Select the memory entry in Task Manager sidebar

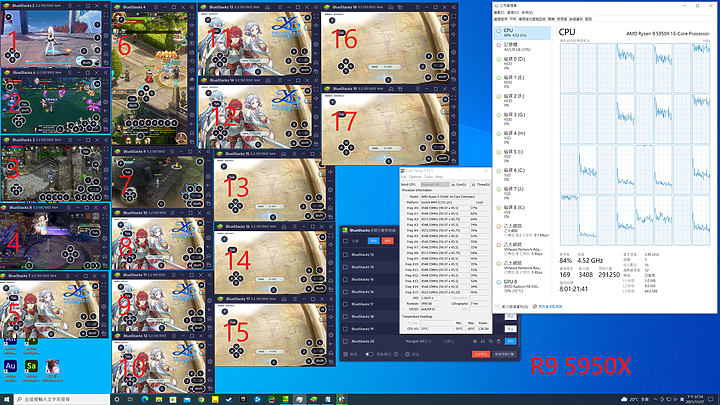522,47
